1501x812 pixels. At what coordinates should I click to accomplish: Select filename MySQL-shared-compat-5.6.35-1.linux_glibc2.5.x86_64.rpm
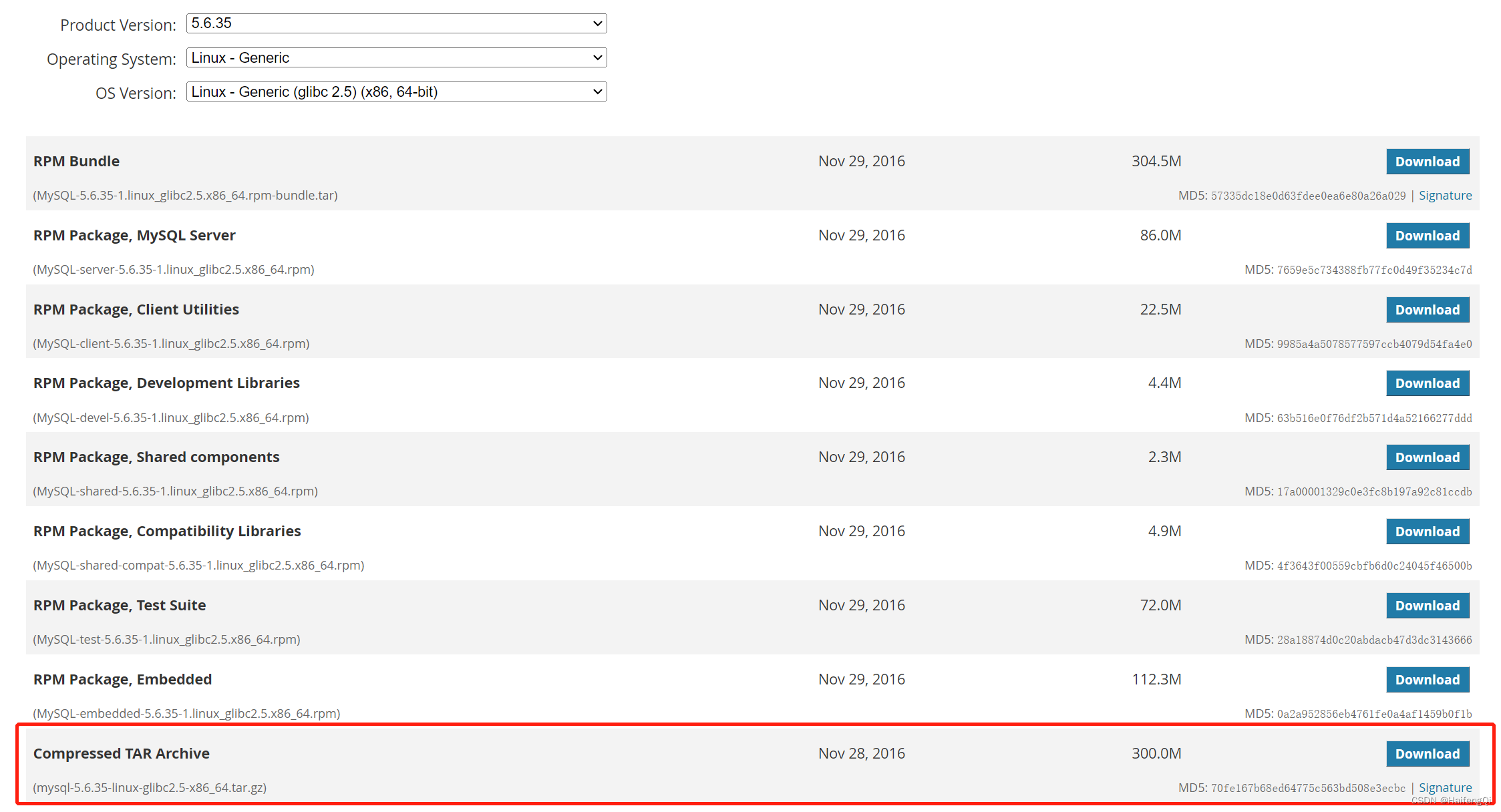tap(198, 566)
